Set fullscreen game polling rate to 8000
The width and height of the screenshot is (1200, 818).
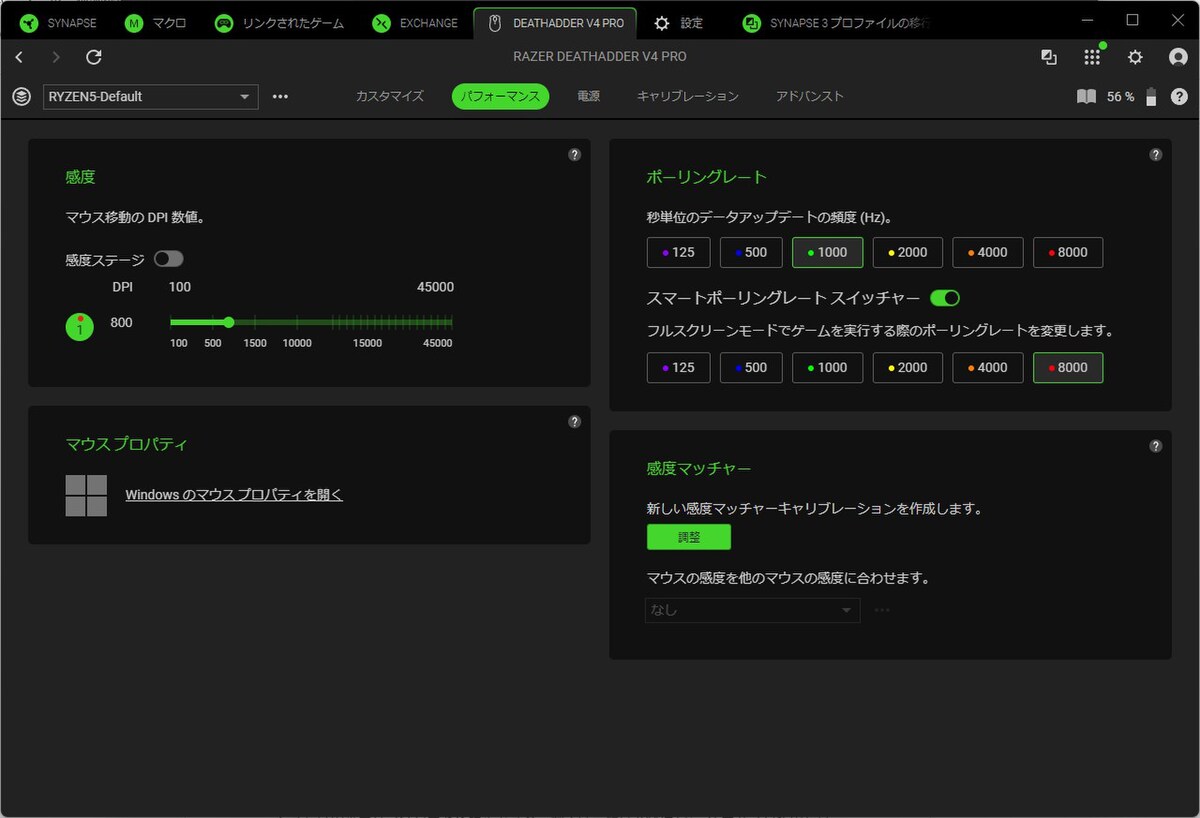[x=1068, y=367]
